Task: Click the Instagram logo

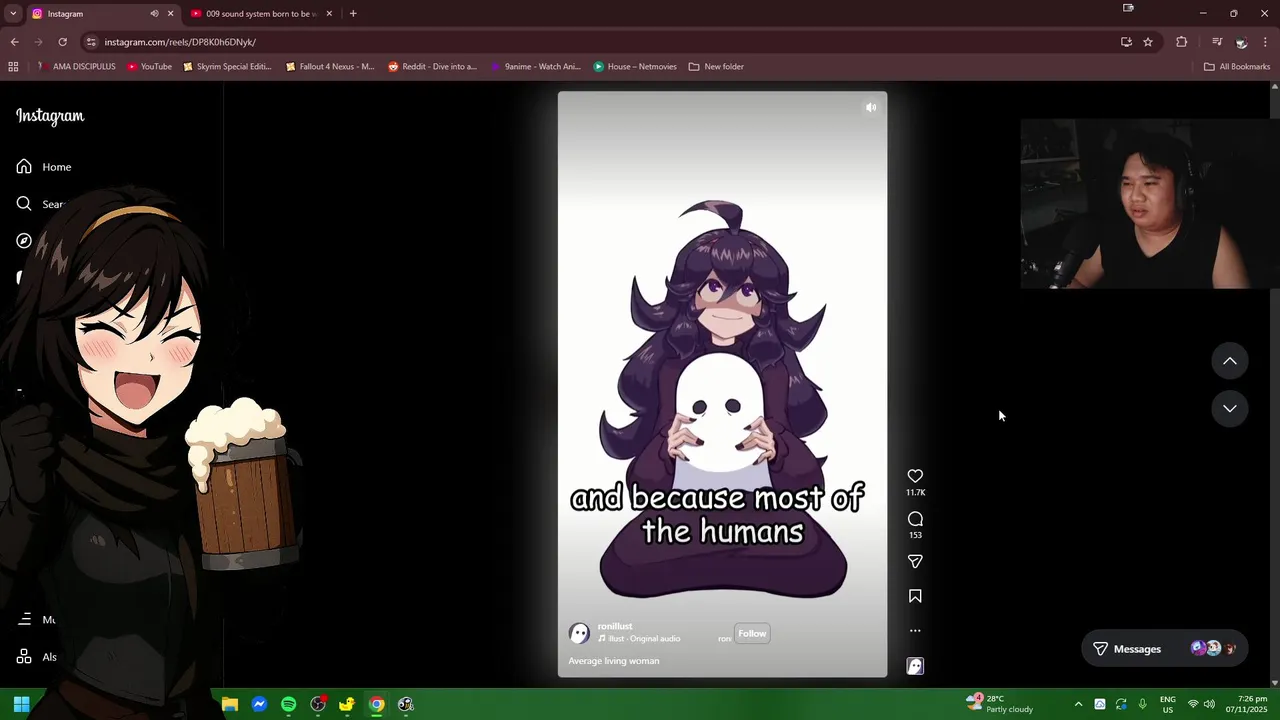Action: coord(50,116)
